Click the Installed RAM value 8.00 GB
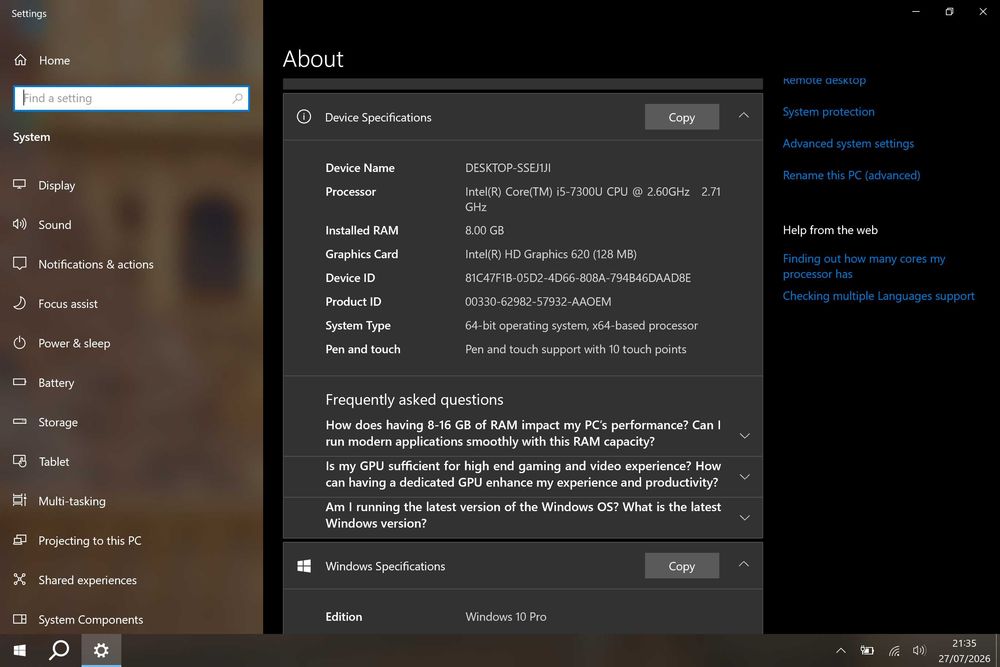The image size is (1000, 667). (x=484, y=230)
